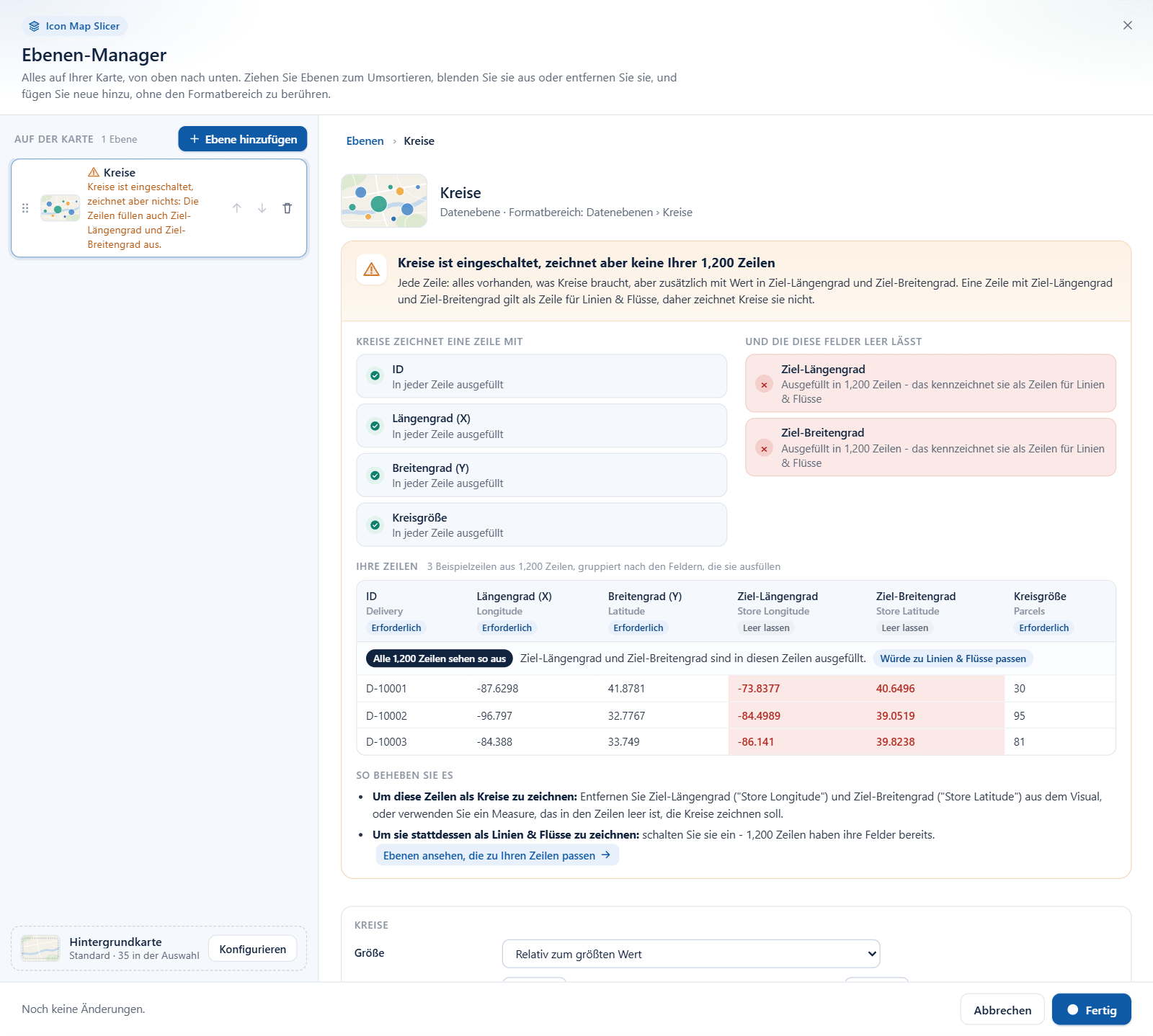Click the warning icon beside Kreise title
This screenshot has width=1153, height=1036.
[94, 172]
